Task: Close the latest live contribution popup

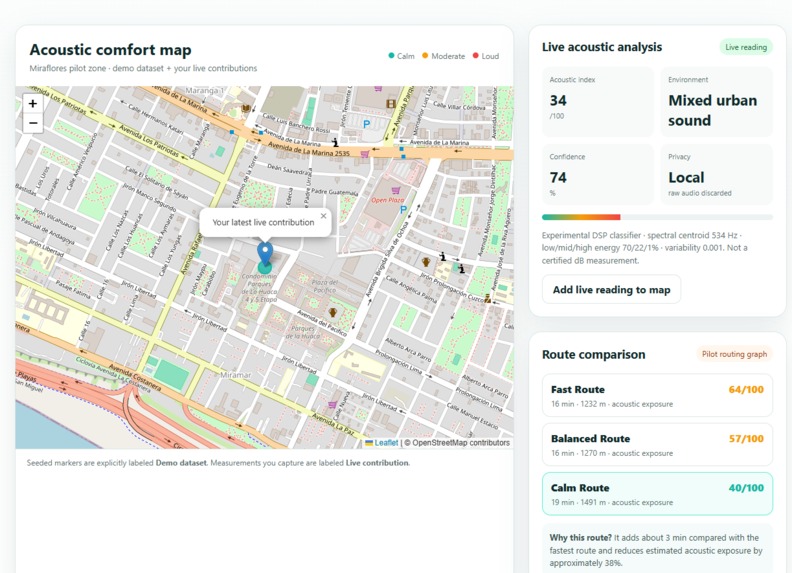Action: pyautogui.click(x=323, y=216)
